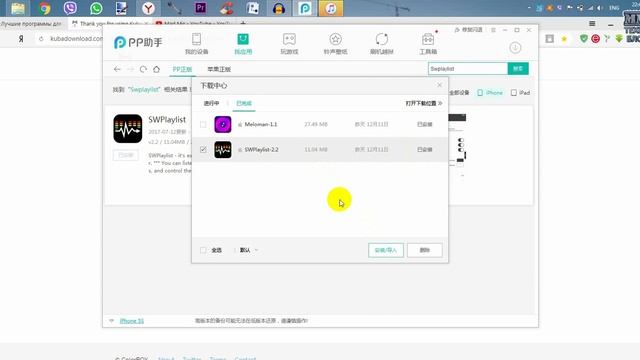
Task: Click the large SWPlaylist icon in search results
Action: tap(128, 129)
